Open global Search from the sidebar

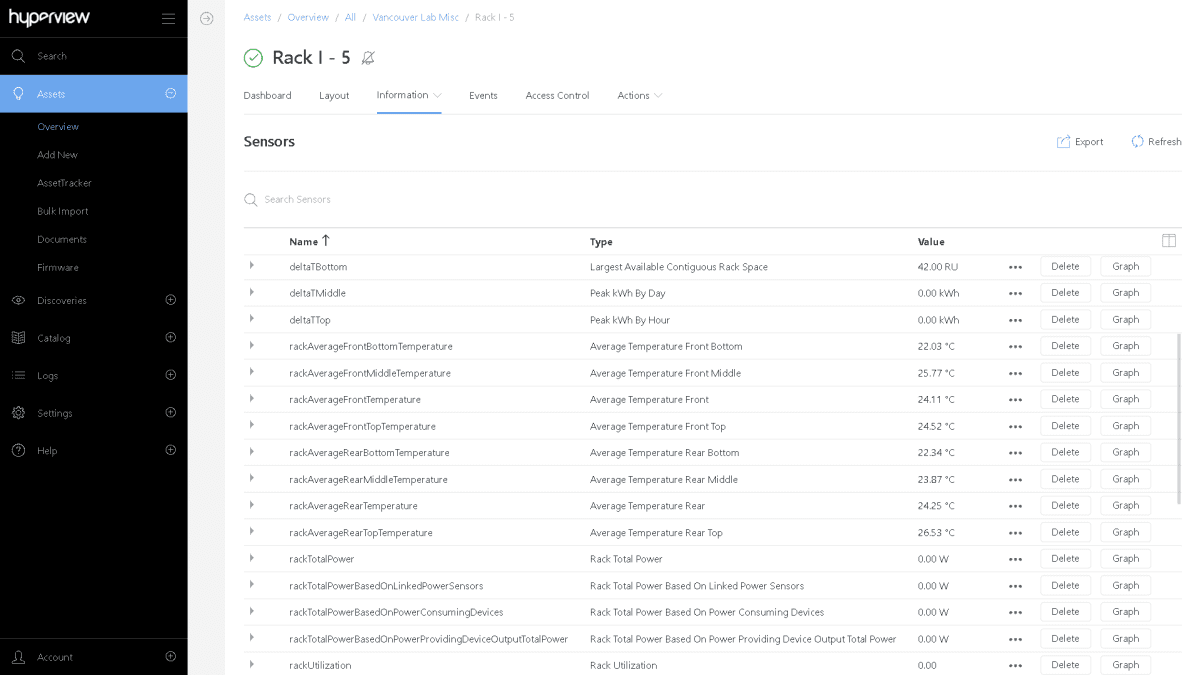pyautogui.click(x=16, y=56)
